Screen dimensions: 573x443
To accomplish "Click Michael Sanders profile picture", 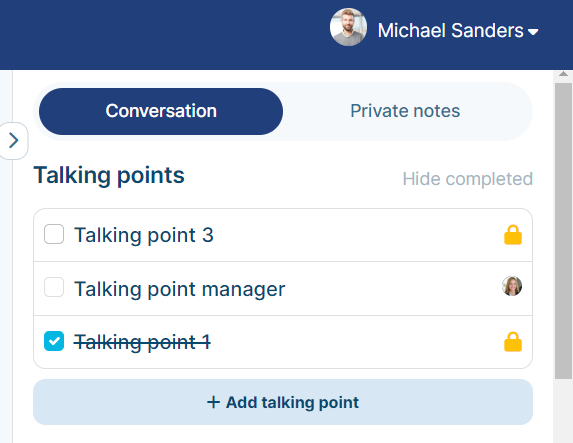I will pos(348,27).
